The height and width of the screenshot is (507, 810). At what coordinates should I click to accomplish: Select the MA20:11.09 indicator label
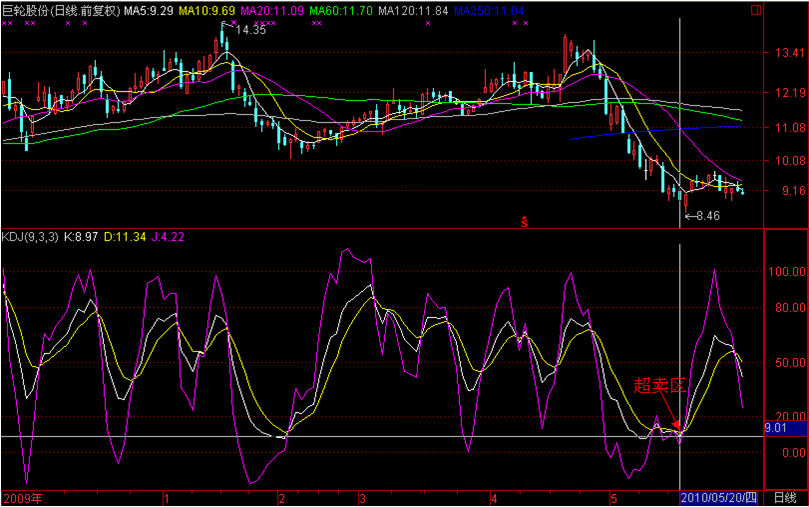(272, 11)
